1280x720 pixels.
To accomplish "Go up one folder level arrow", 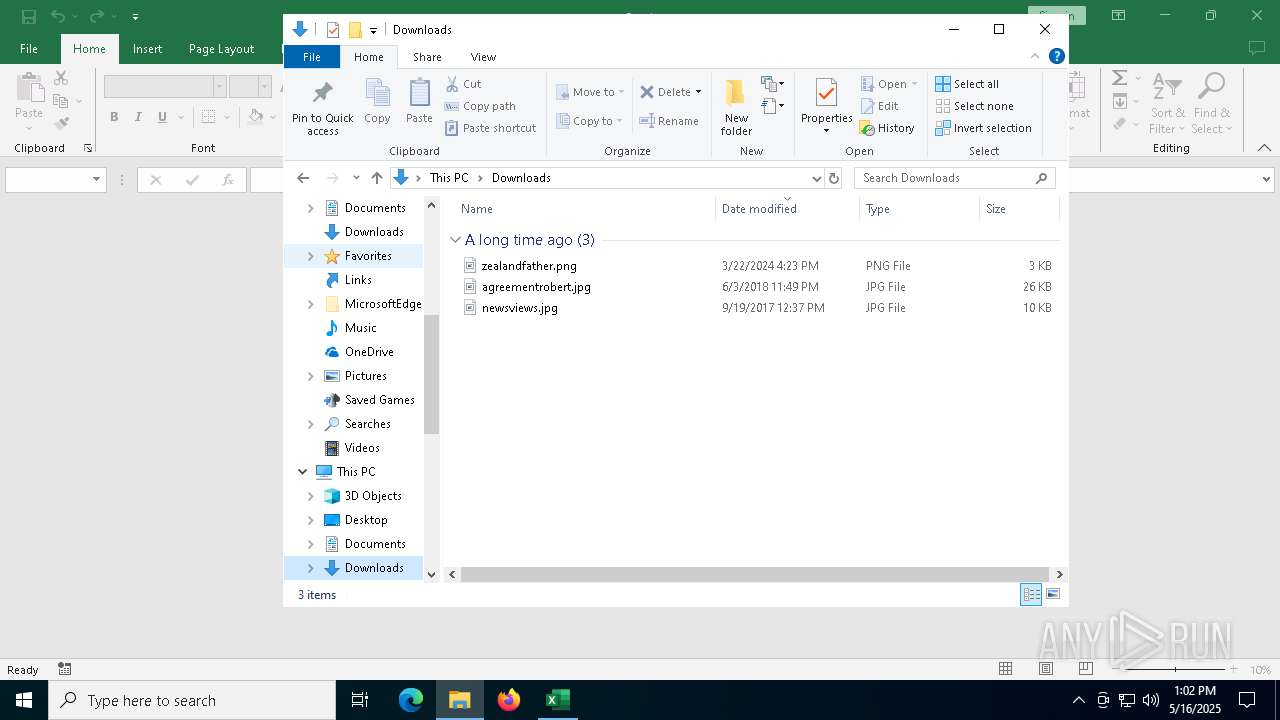I will [x=376, y=178].
